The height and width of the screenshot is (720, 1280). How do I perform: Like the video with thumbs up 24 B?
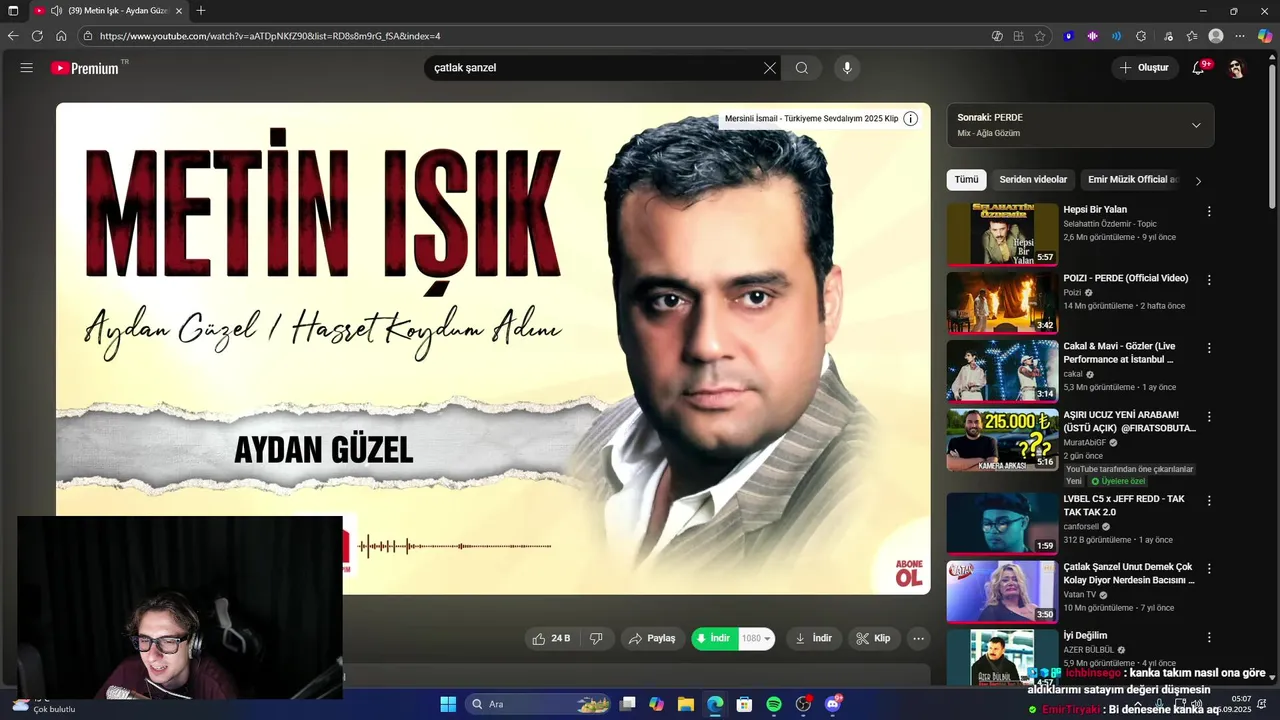(552, 638)
